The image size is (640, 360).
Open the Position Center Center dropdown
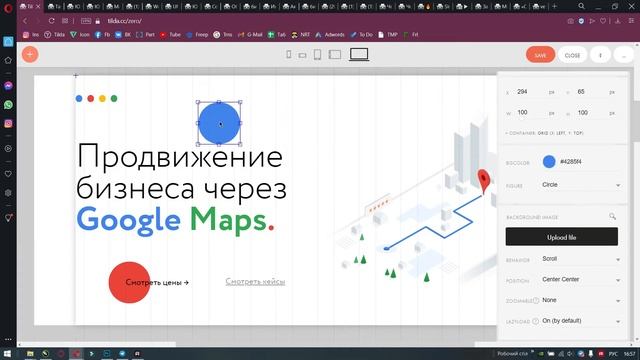point(581,280)
